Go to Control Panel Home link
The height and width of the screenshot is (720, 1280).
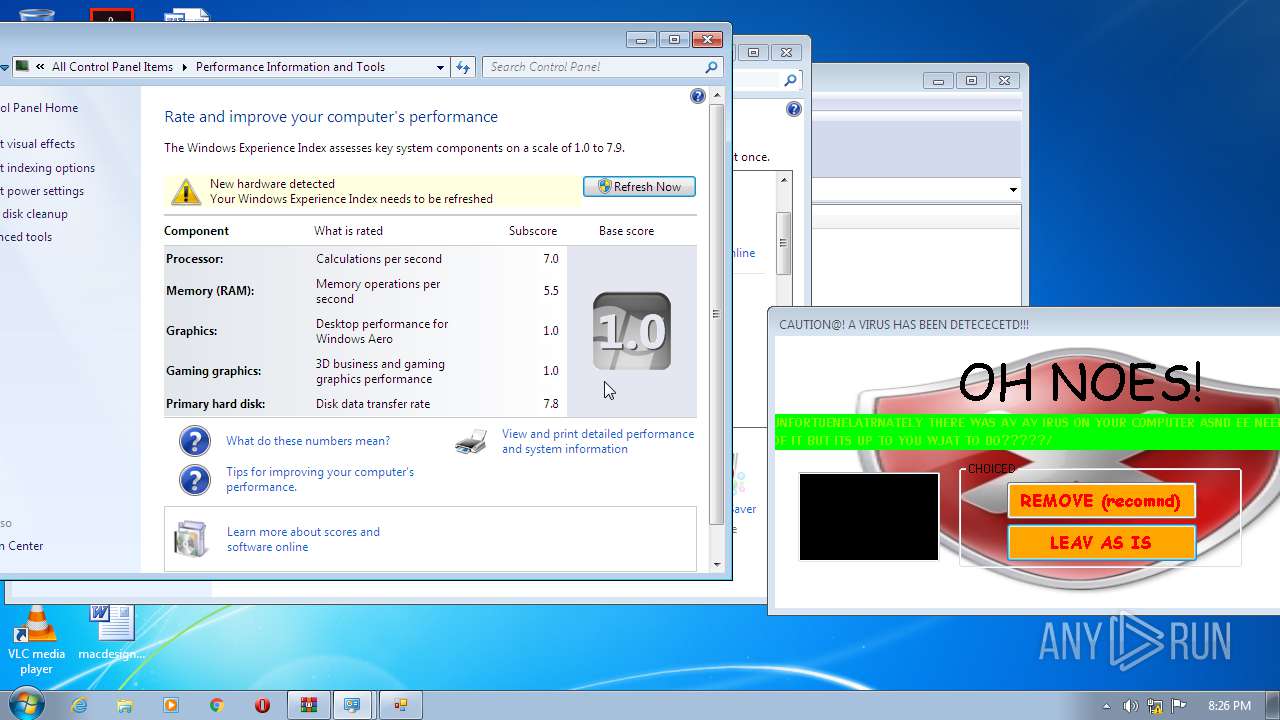point(39,108)
